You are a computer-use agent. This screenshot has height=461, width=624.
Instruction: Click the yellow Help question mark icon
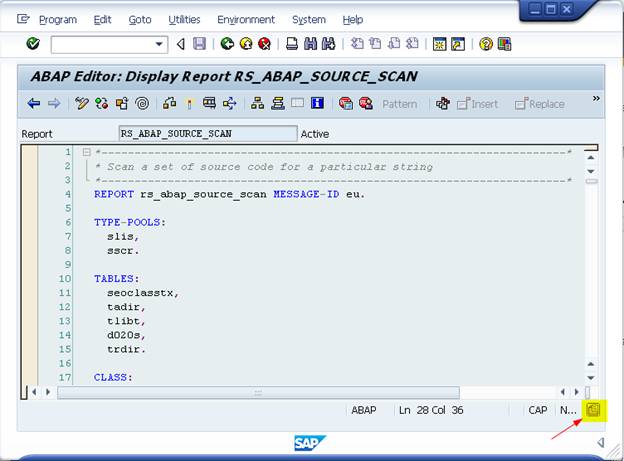click(486, 43)
